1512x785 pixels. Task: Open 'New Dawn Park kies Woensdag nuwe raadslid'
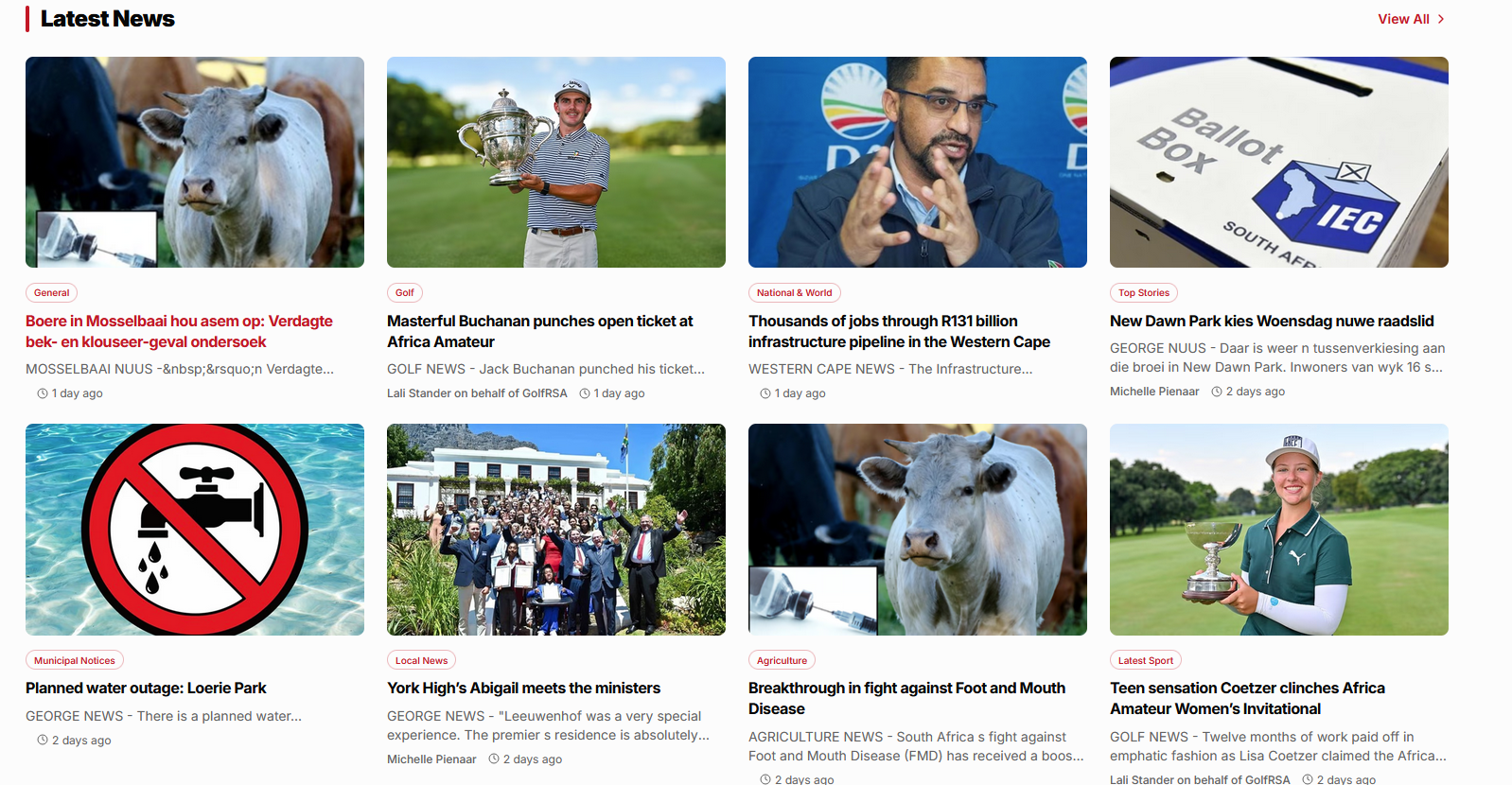click(x=1272, y=322)
